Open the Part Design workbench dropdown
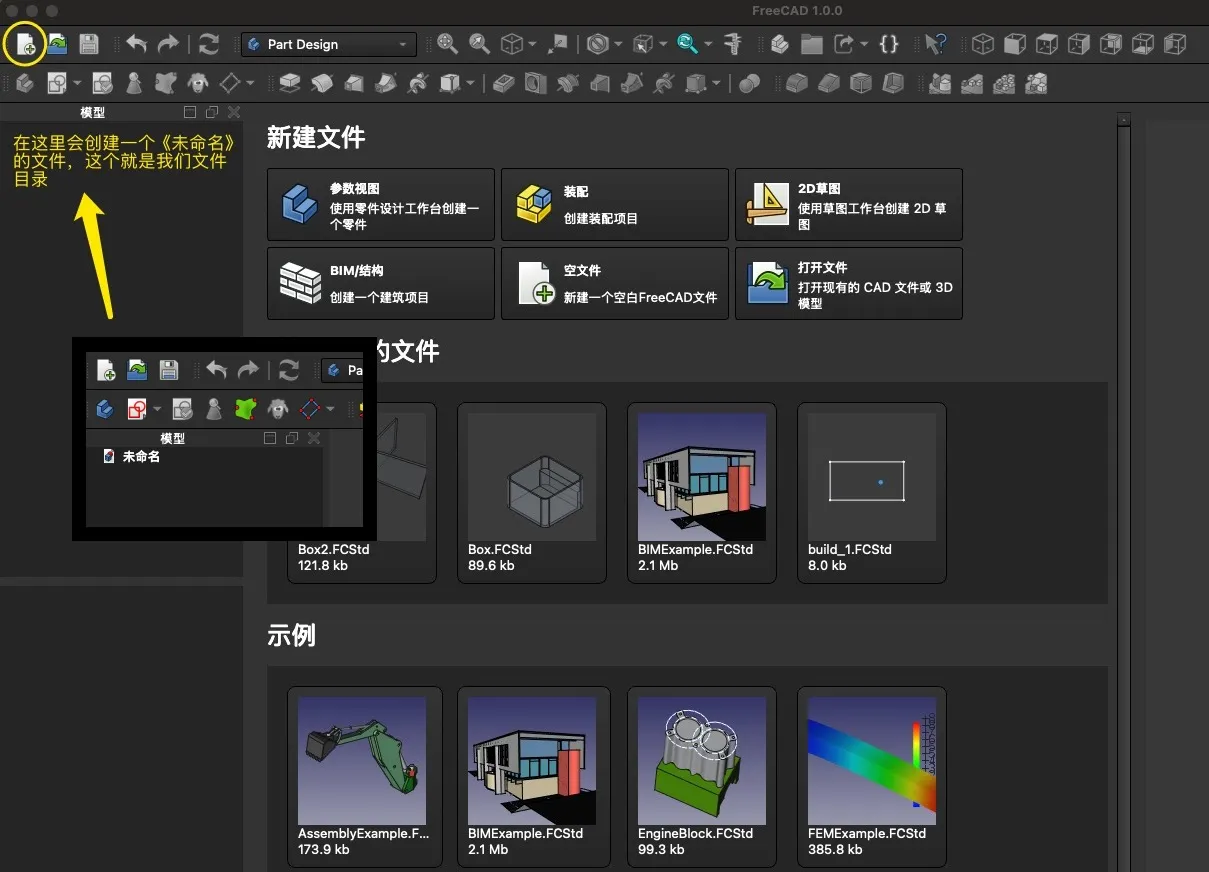The height and width of the screenshot is (872, 1209). click(x=328, y=44)
